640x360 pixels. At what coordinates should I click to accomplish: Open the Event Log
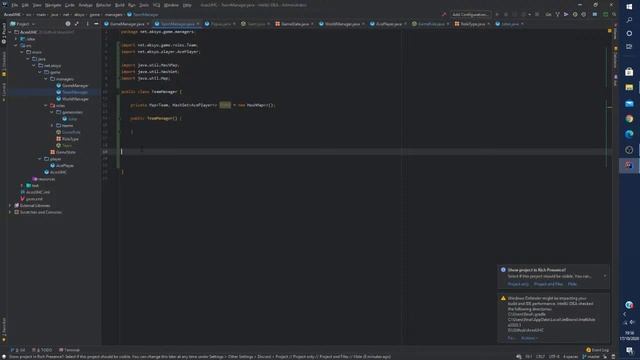[x=598, y=350]
